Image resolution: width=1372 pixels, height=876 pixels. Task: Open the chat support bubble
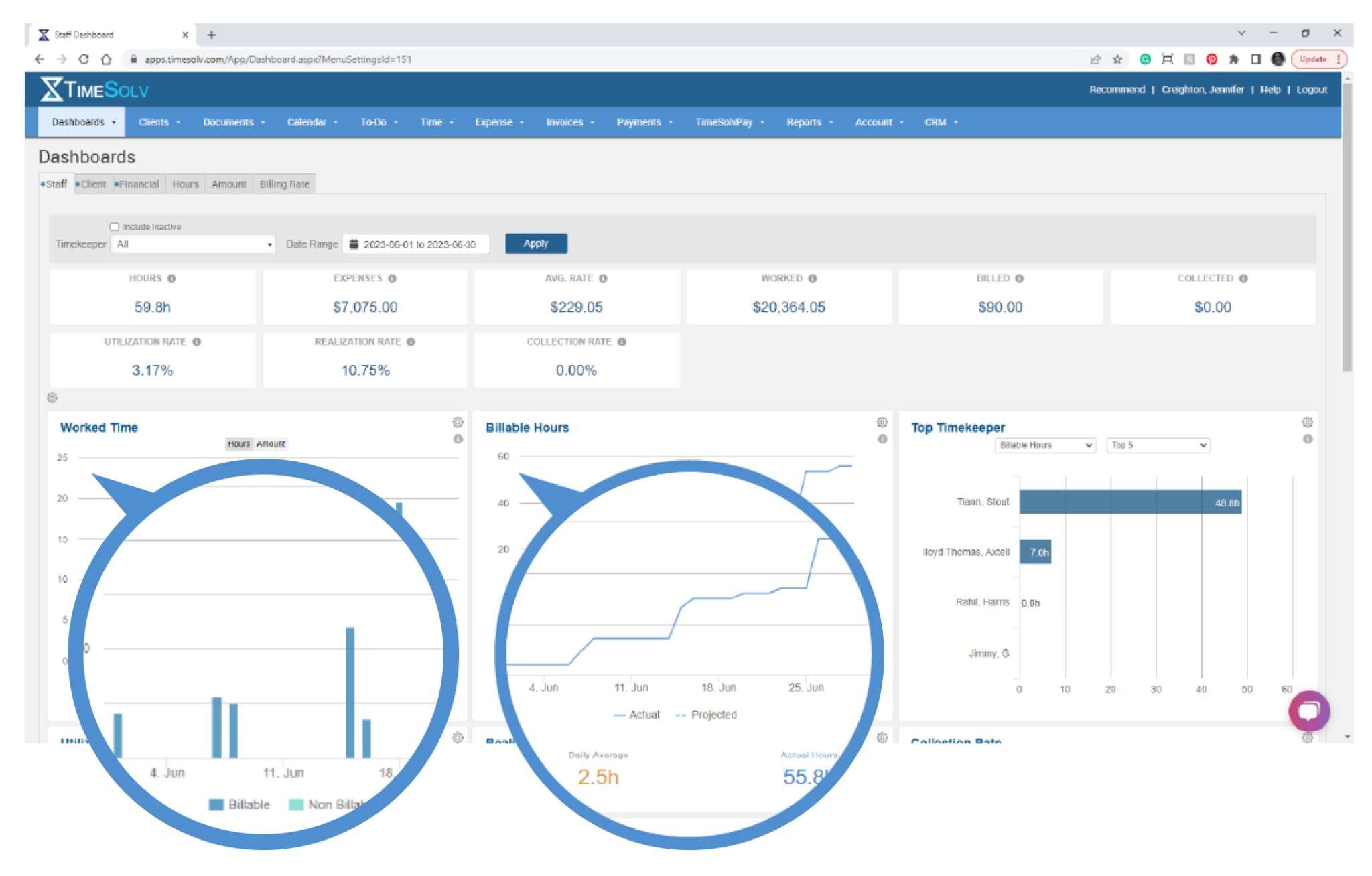click(x=1308, y=711)
